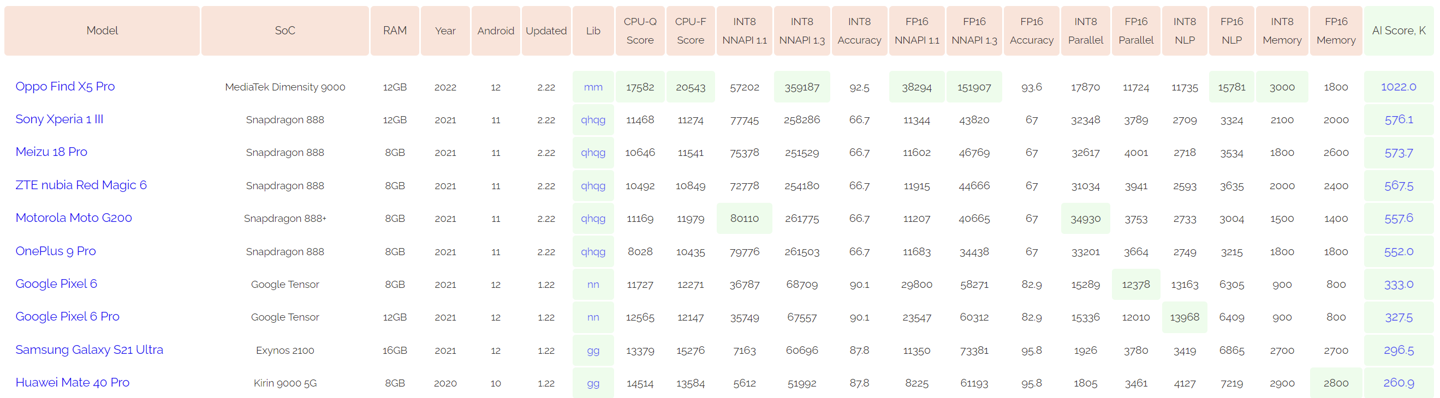1440x398 pixels.
Task: Click highlighted 13968 INT8 NLP value
Action: 1184,318
